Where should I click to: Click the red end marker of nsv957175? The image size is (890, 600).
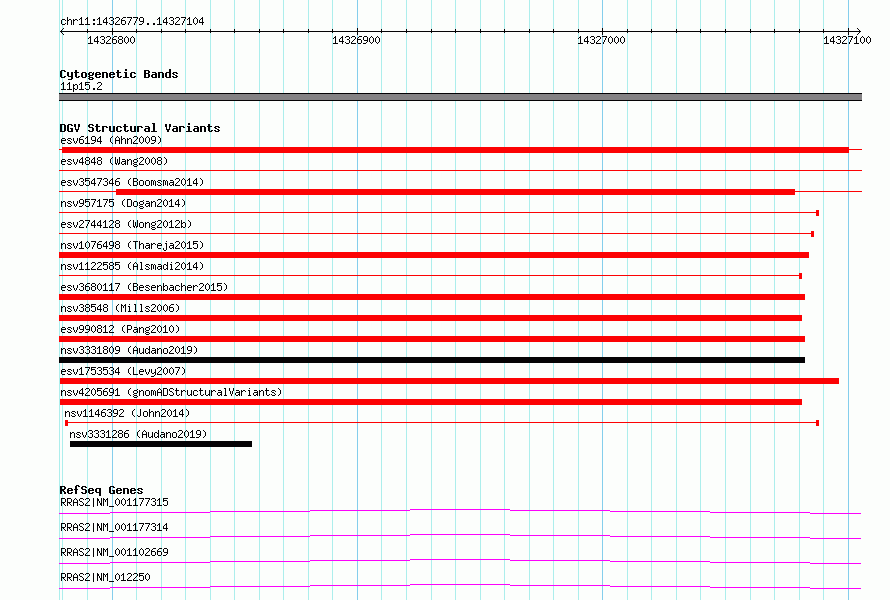click(x=817, y=213)
